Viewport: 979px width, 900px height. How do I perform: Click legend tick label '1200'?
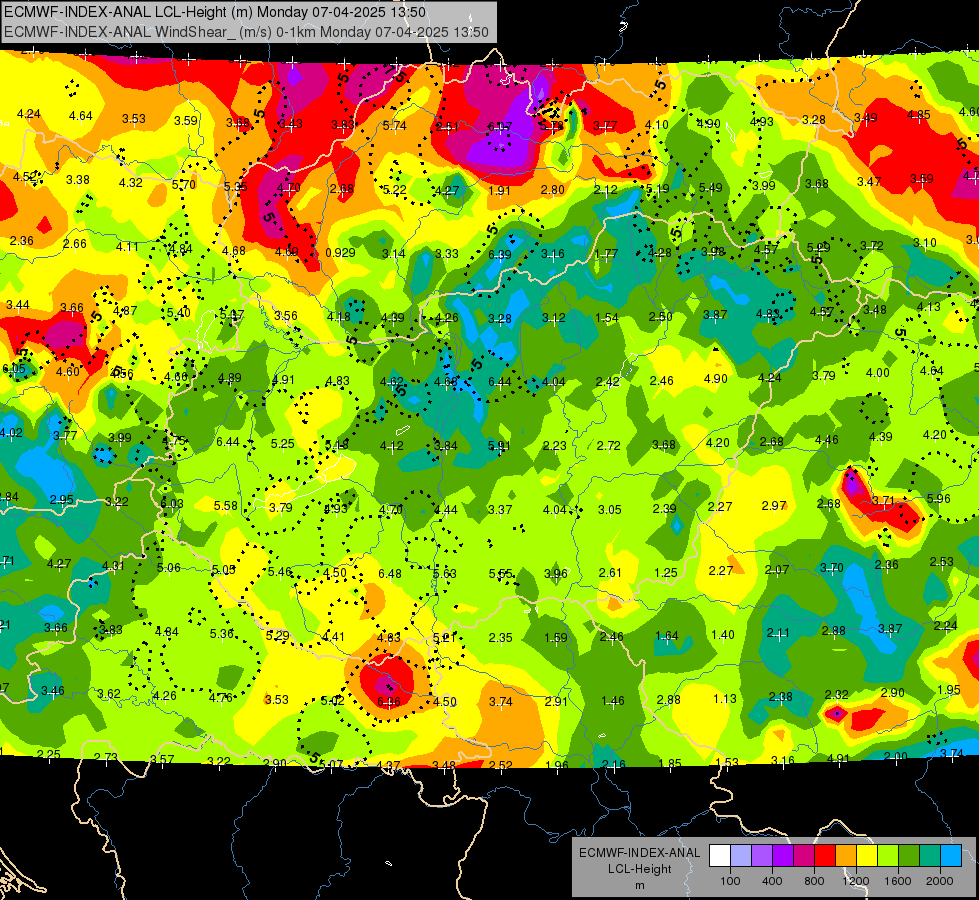(x=856, y=881)
